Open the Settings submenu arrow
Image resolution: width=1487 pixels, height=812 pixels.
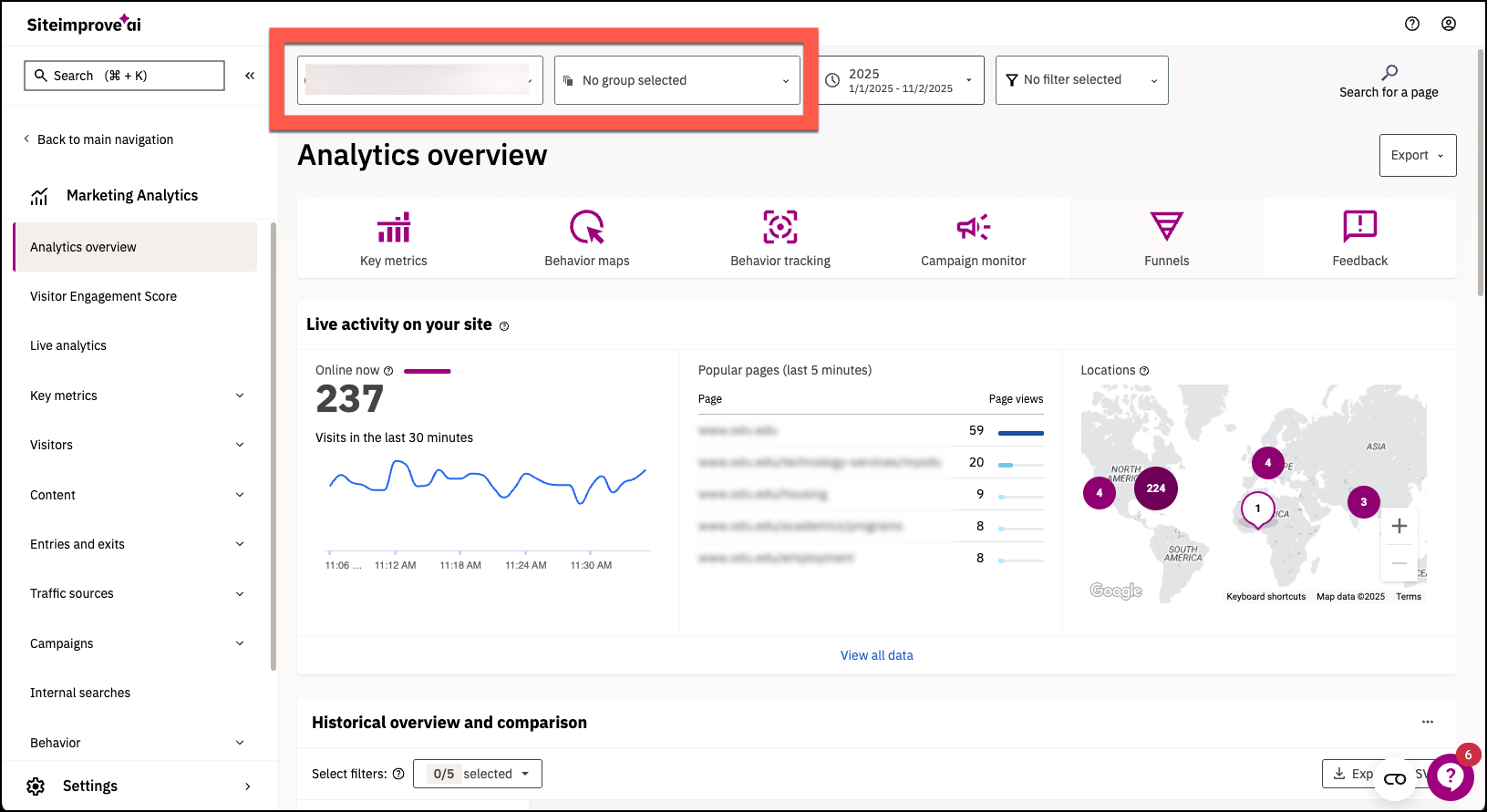[247, 786]
